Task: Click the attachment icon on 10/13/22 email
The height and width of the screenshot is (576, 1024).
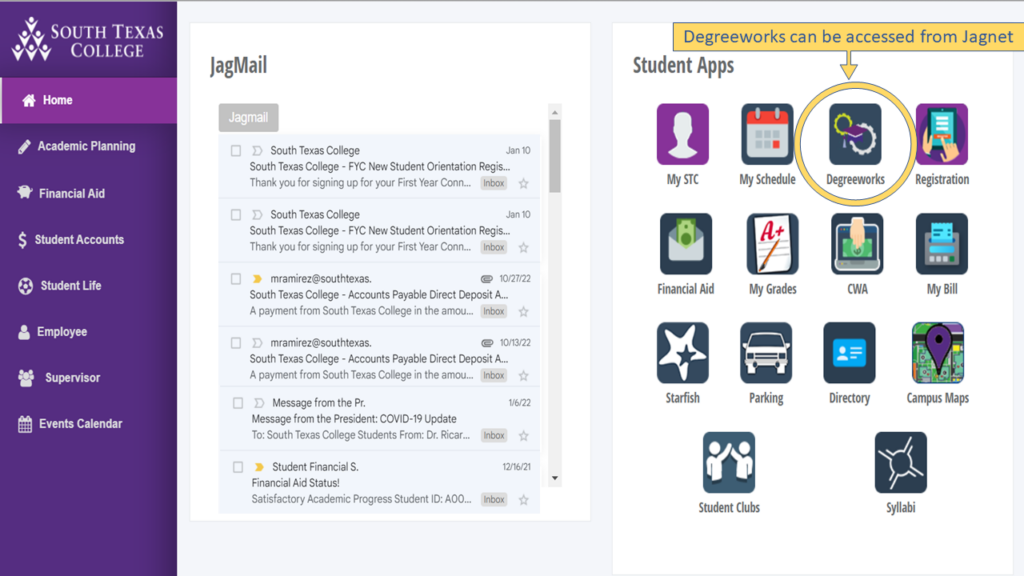Action: (487, 343)
